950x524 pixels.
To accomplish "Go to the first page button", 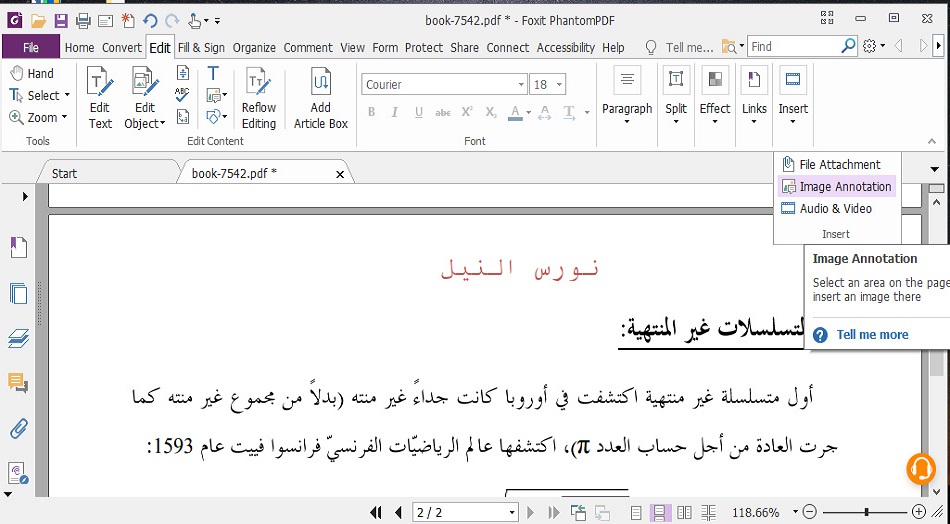I will 376,512.
